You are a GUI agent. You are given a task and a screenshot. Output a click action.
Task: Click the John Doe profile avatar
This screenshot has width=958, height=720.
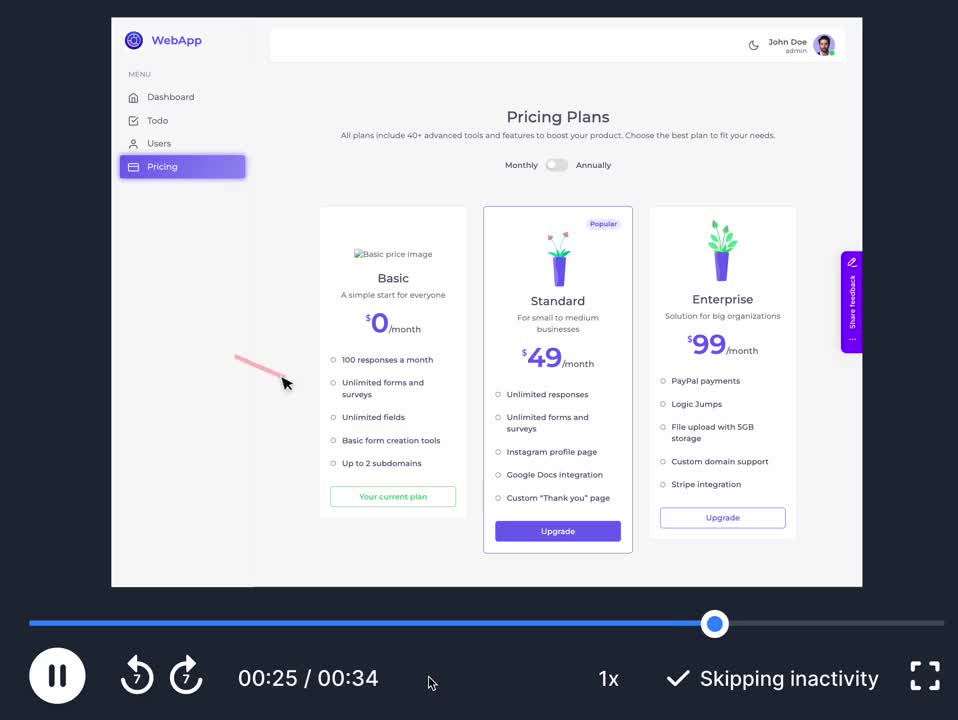824,44
